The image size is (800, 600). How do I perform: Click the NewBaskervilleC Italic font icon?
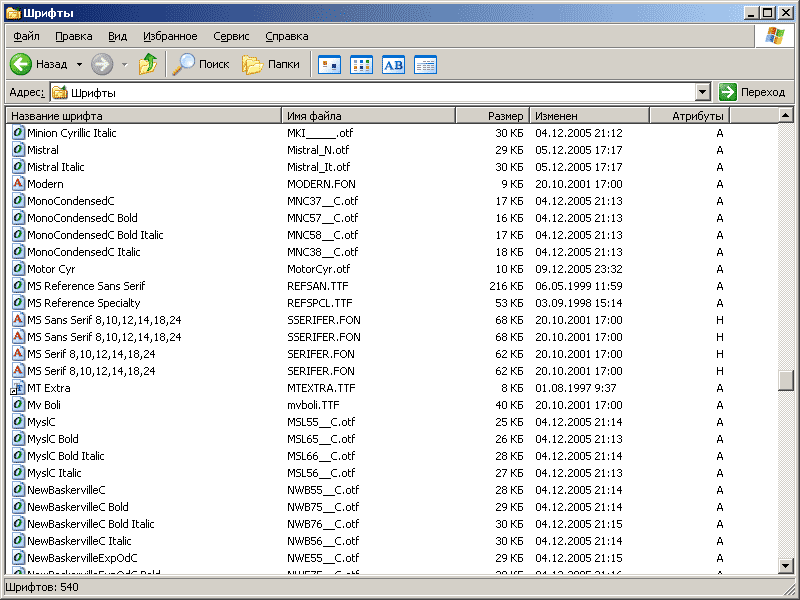coord(18,541)
